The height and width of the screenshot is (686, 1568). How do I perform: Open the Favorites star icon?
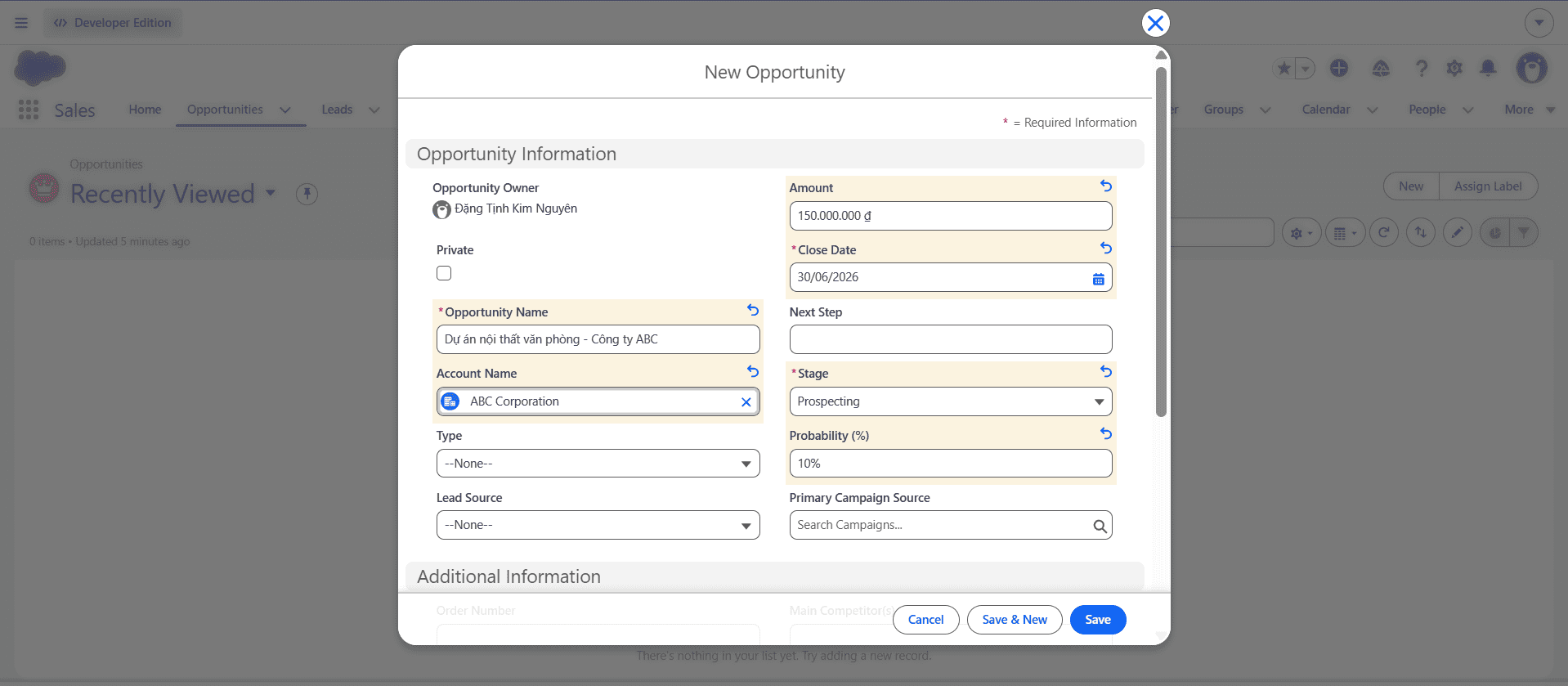click(x=1284, y=69)
